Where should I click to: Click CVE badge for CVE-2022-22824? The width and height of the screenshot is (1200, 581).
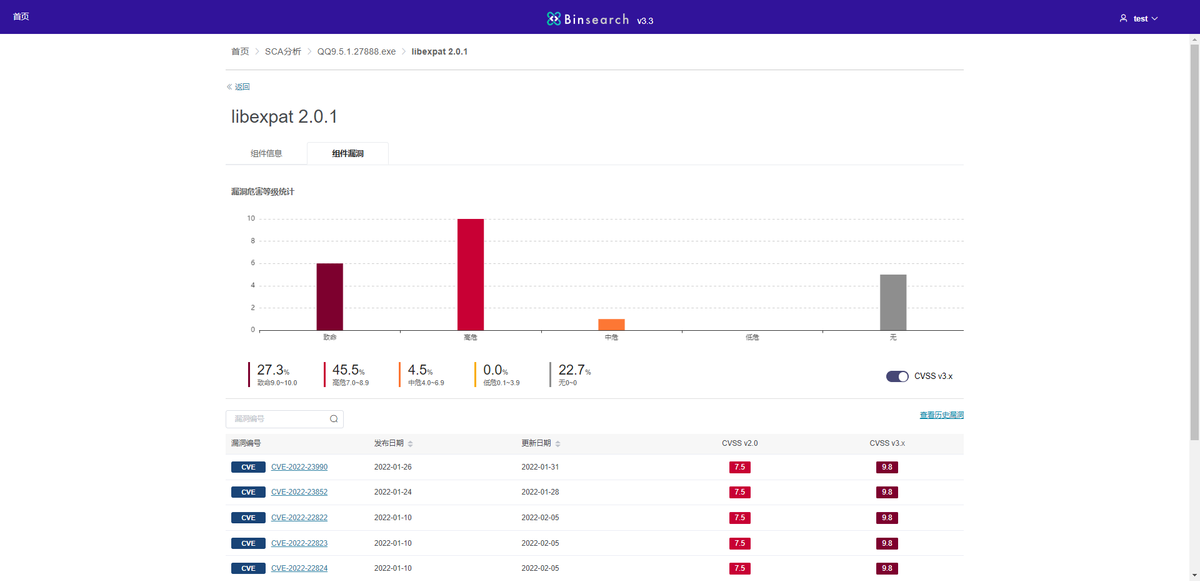[x=248, y=568]
